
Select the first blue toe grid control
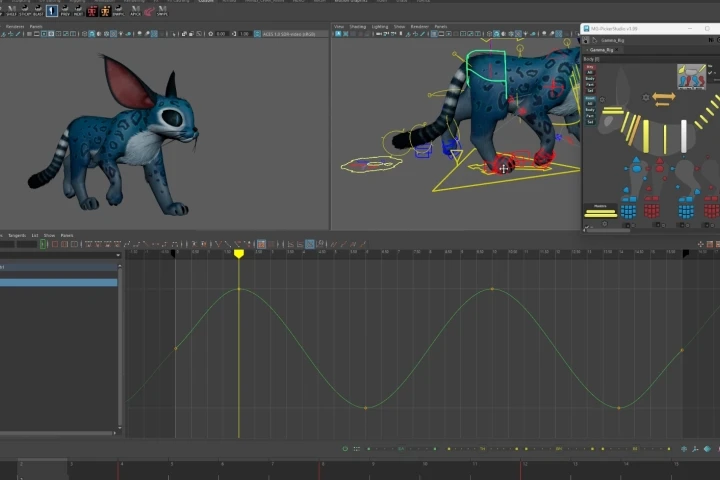click(x=628, y=211)
